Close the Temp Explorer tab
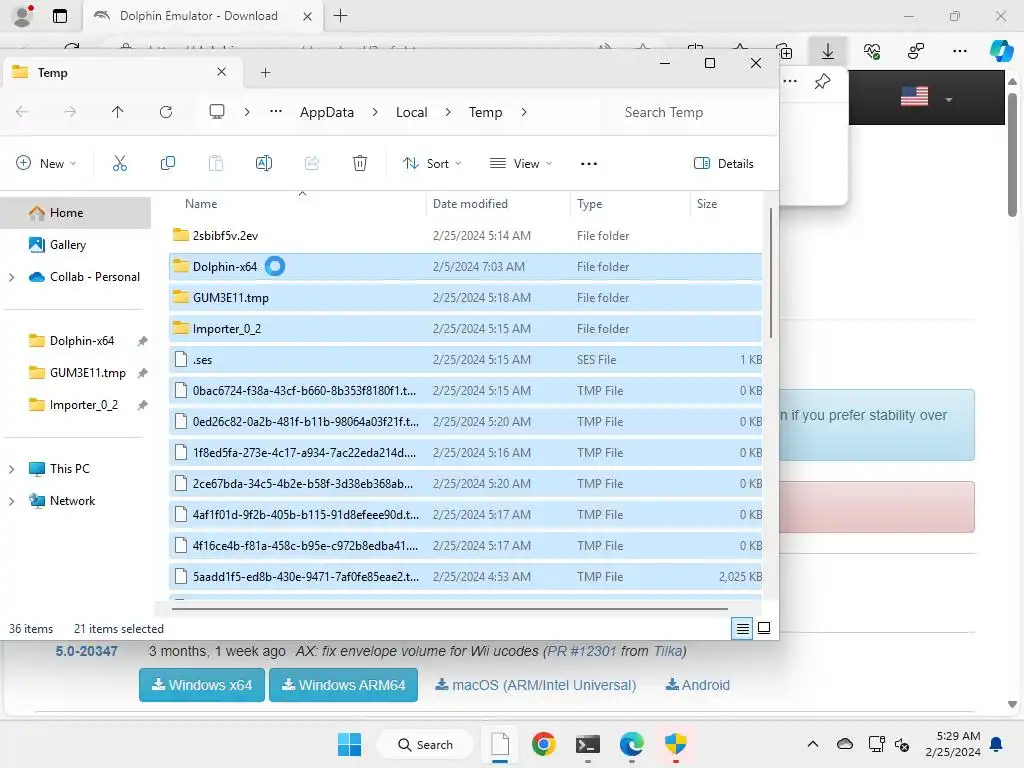Screen dimensions: 1024x768 221,72
